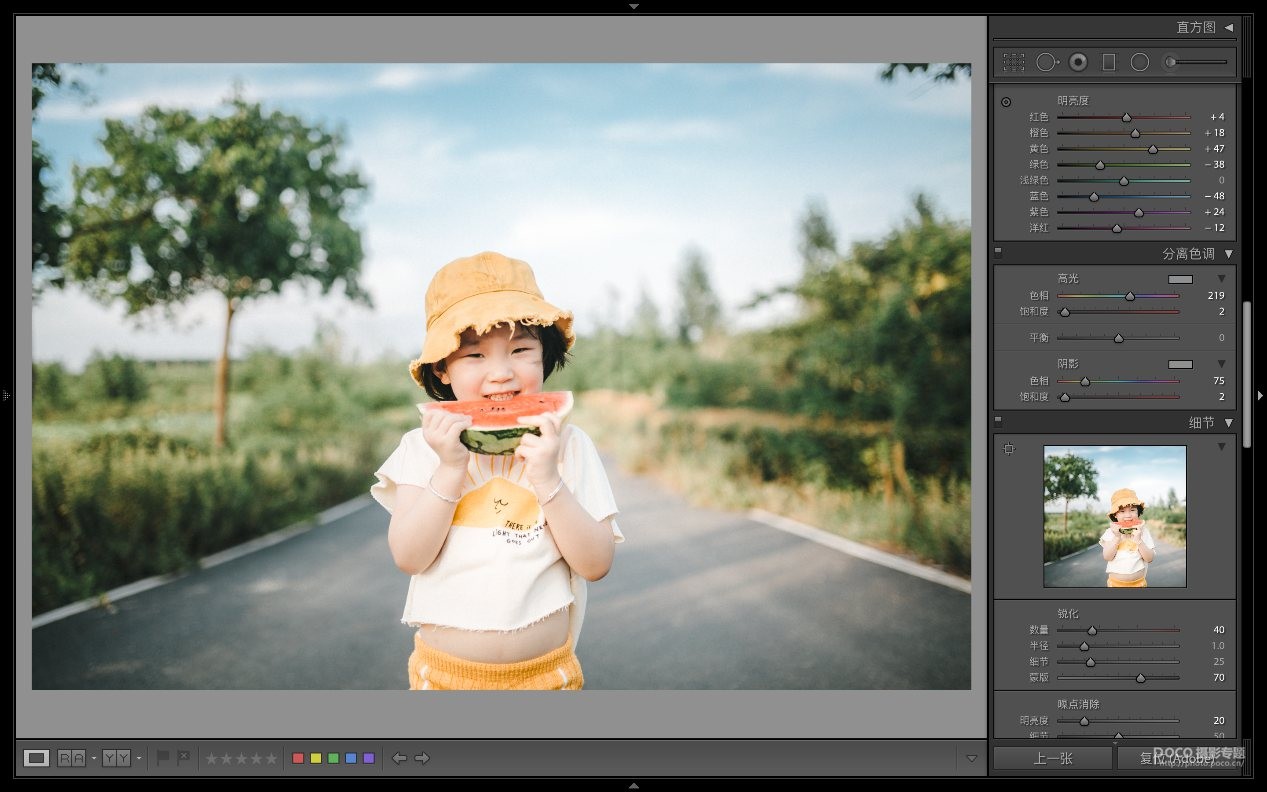Apply the red color label
The width and height of the screenshot is (1267, 792).
pos(298,758)
